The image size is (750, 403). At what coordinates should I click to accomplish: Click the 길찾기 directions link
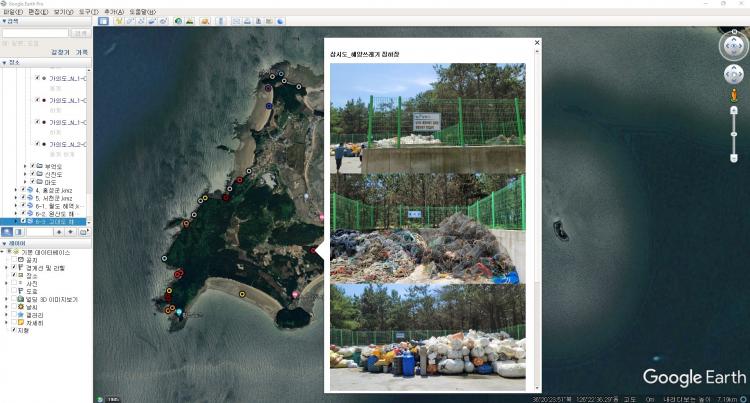tap(60, 52)
